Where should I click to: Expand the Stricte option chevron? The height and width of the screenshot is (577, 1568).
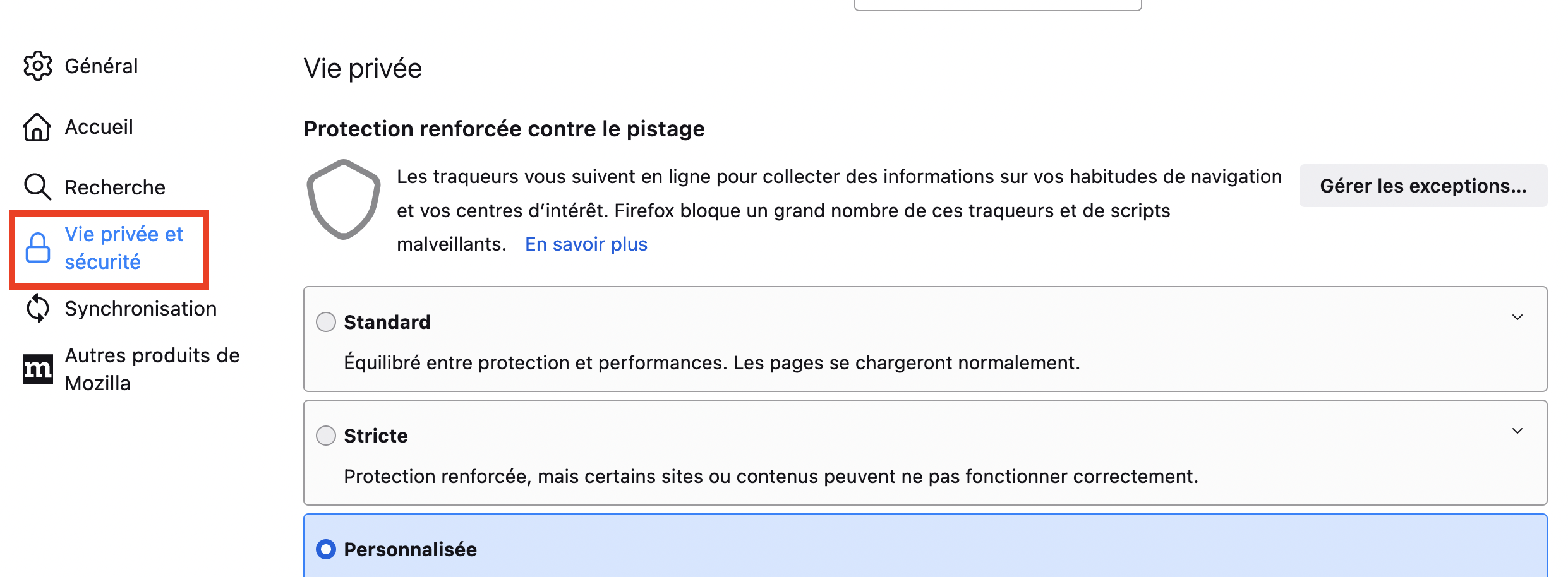[x=1517, y=431]
